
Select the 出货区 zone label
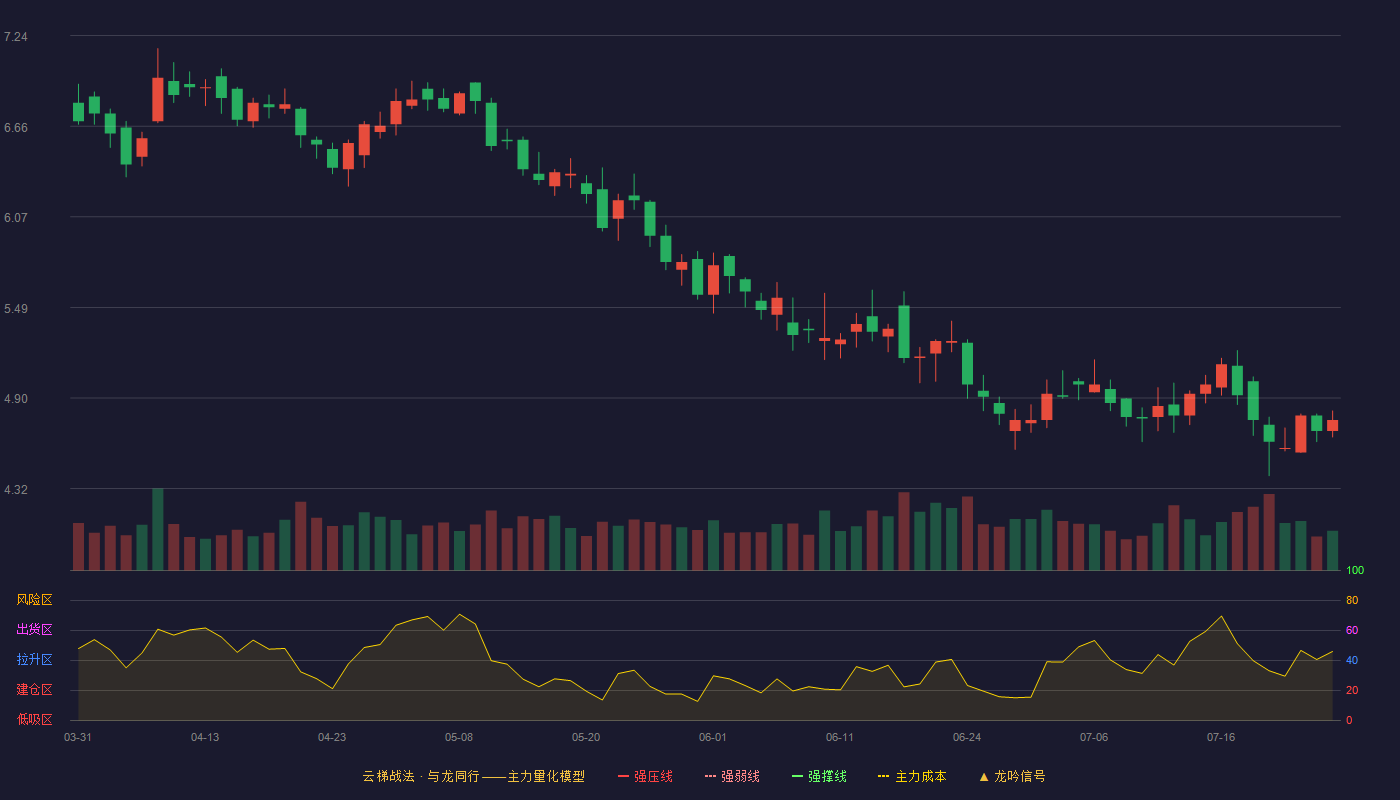(x=34, y=630)
